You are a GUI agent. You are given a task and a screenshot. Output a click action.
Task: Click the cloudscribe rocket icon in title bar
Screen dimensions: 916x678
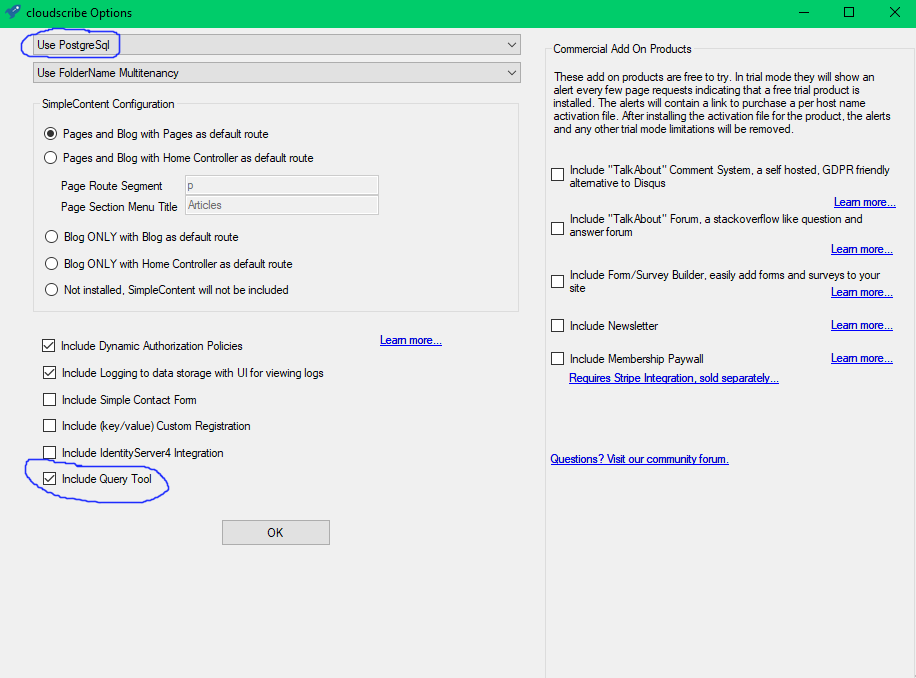[x=12, y=13]
